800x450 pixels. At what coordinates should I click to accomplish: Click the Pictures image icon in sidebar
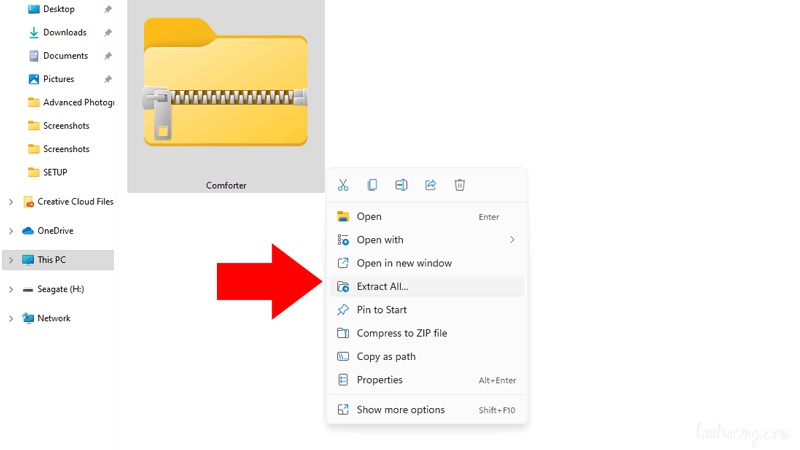click(x=34, y=79)
